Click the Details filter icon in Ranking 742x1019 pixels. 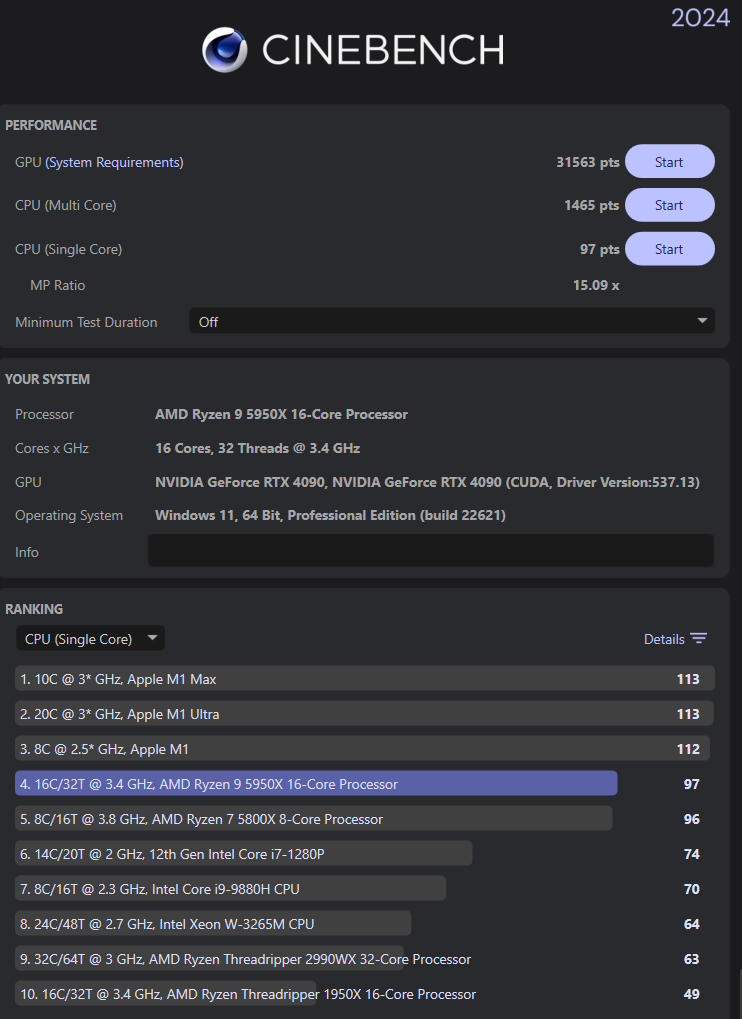(x=700, y=638)
